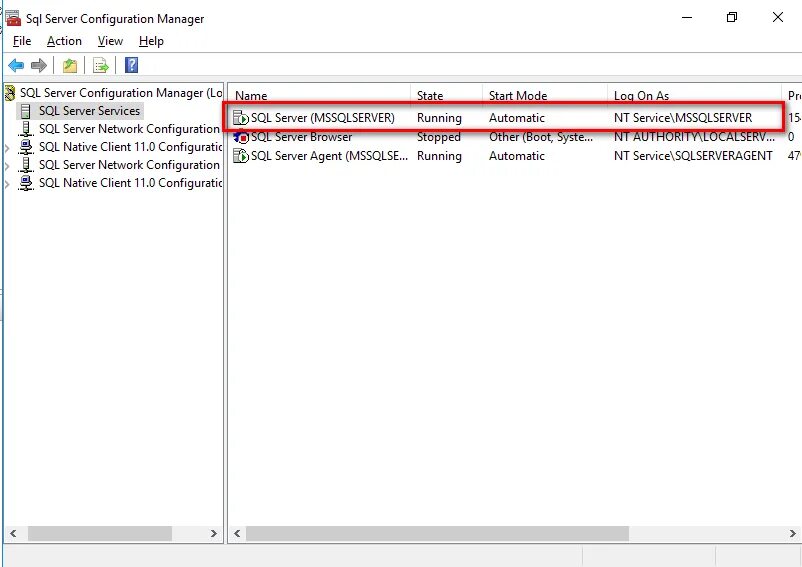Click the left tree pane horizontal scrollbar thumb

[100, 533]
